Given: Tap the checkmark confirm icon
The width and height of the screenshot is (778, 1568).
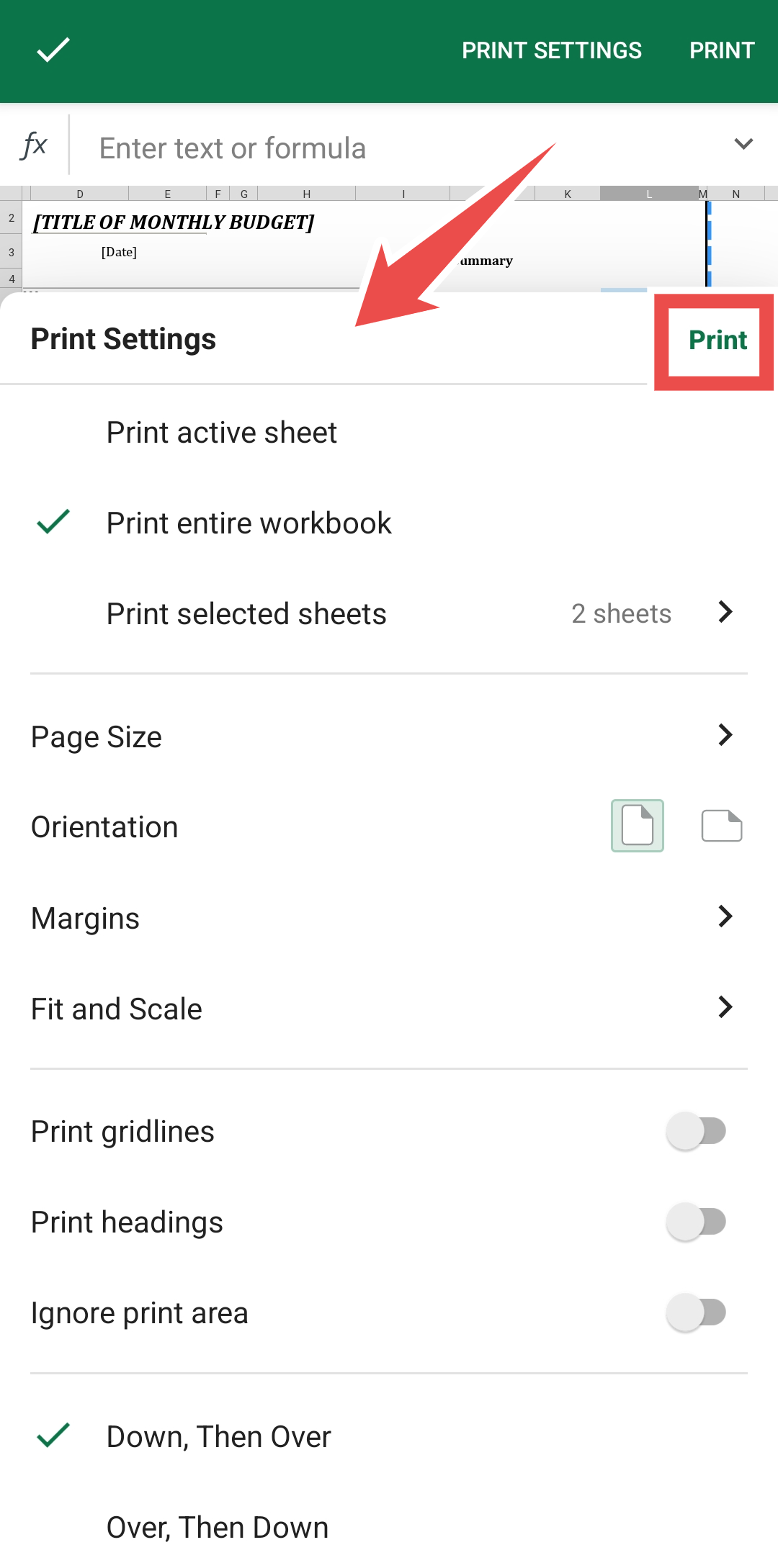Looking at the screenshot, I should (53, 50).
